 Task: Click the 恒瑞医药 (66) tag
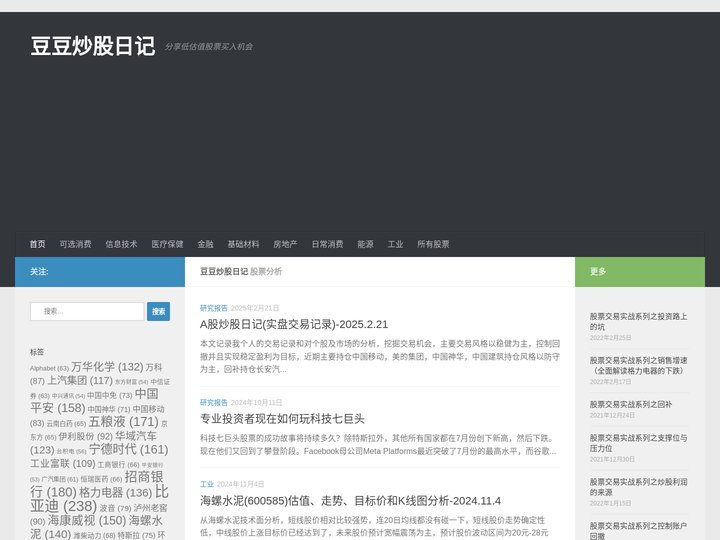(x=101, y=479)
